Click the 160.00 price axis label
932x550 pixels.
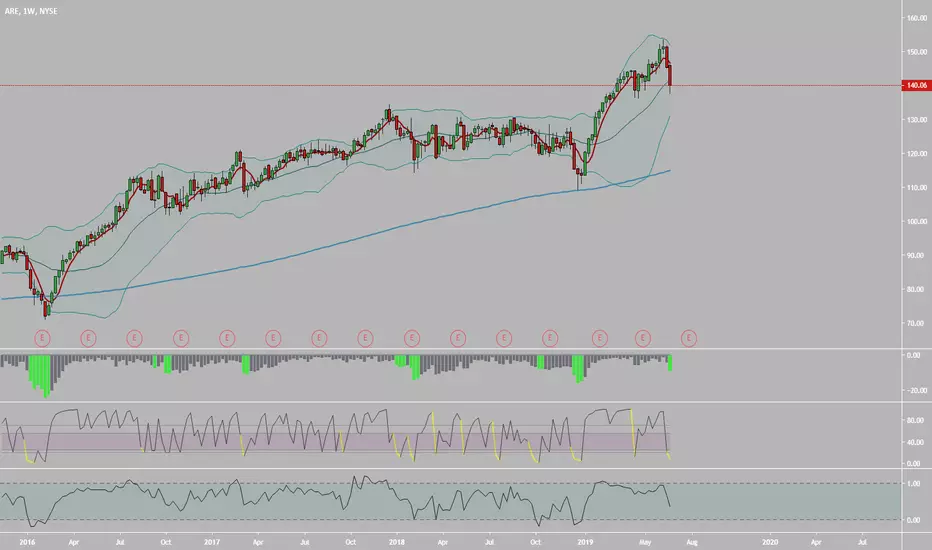[917, 18]
